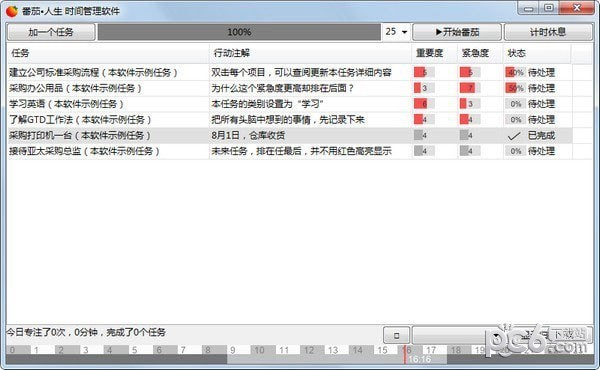This screenshot has height=370, width=600.
Task: Click hour 12 on bottom timeline
Action: coord(308,350)
